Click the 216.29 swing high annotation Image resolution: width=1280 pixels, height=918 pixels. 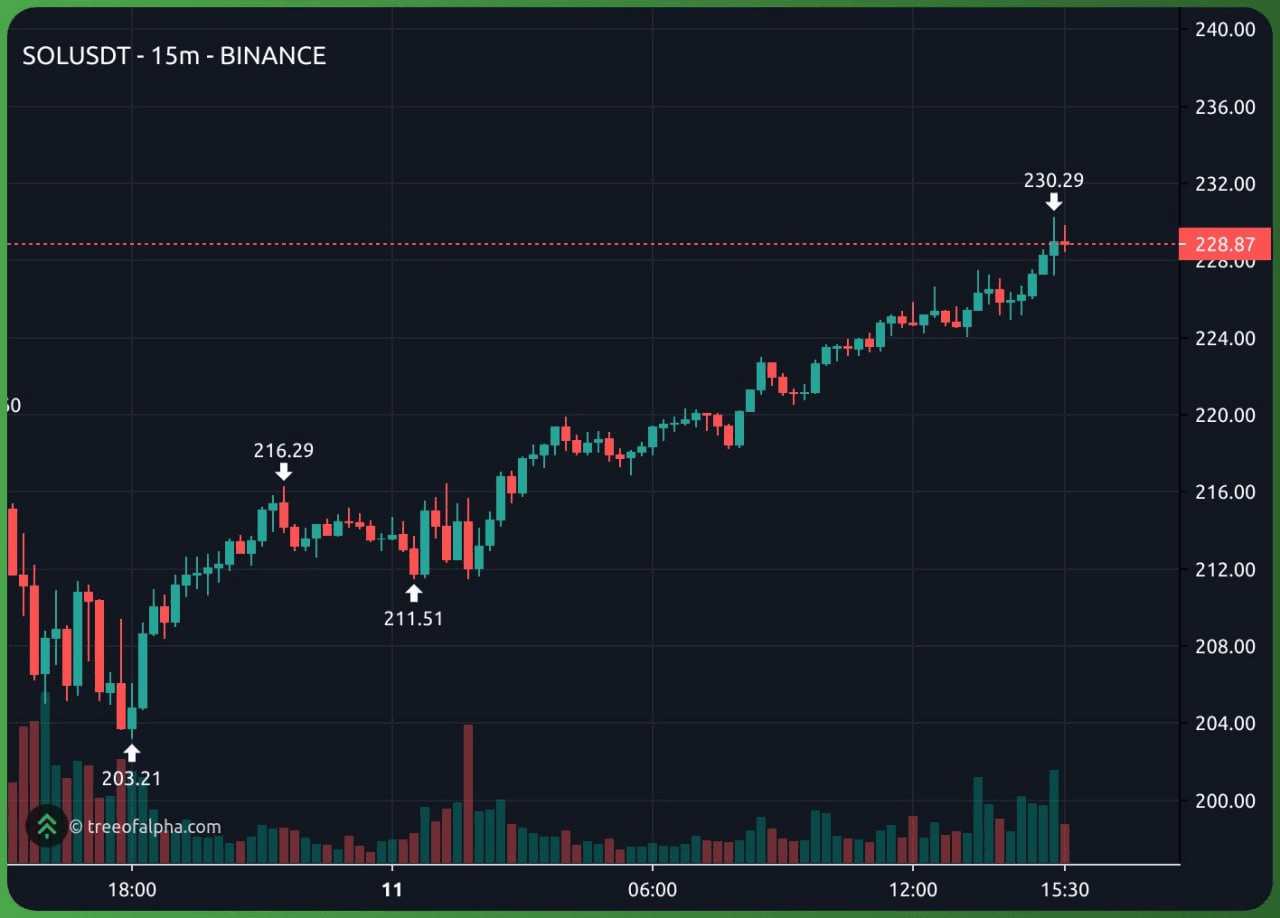(283, 450)
